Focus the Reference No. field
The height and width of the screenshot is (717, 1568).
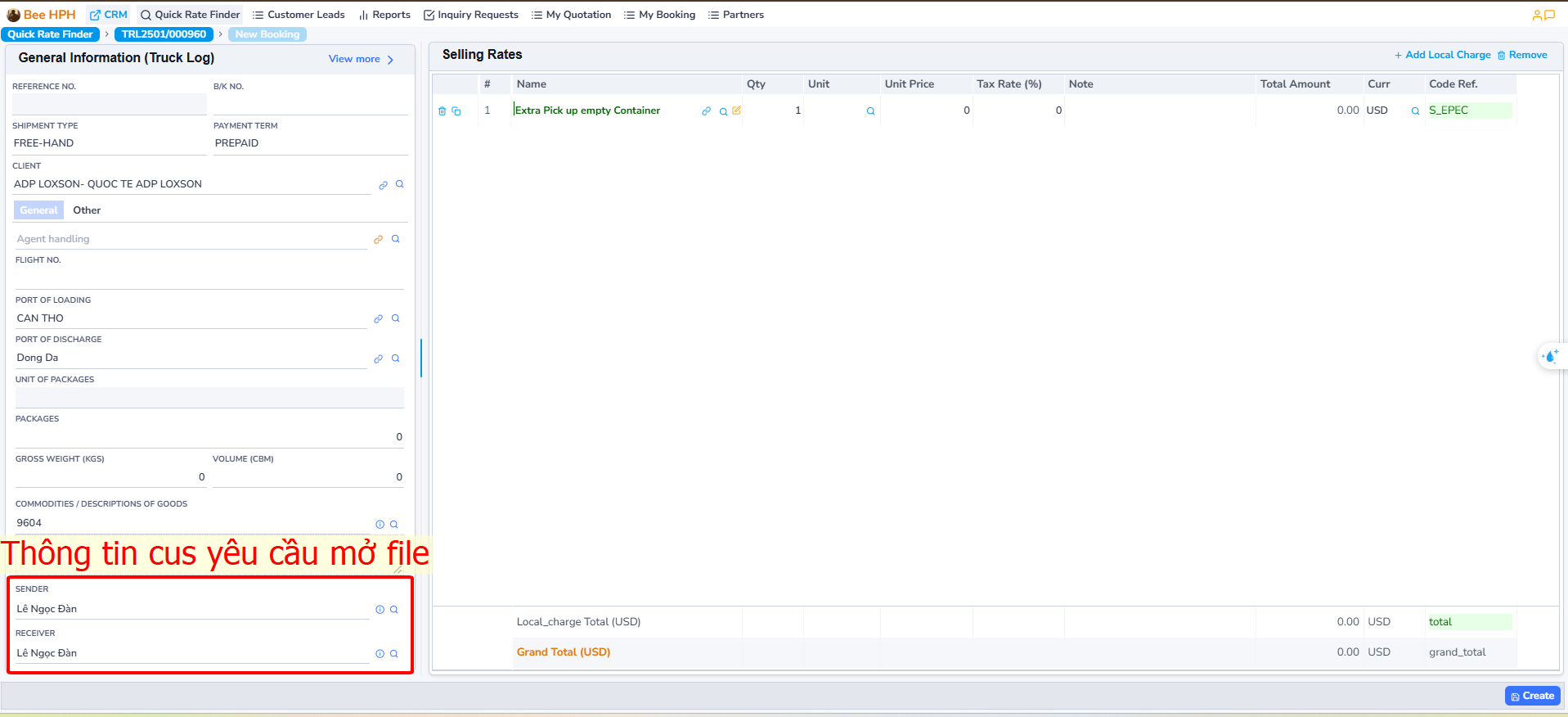coord(110,104)
